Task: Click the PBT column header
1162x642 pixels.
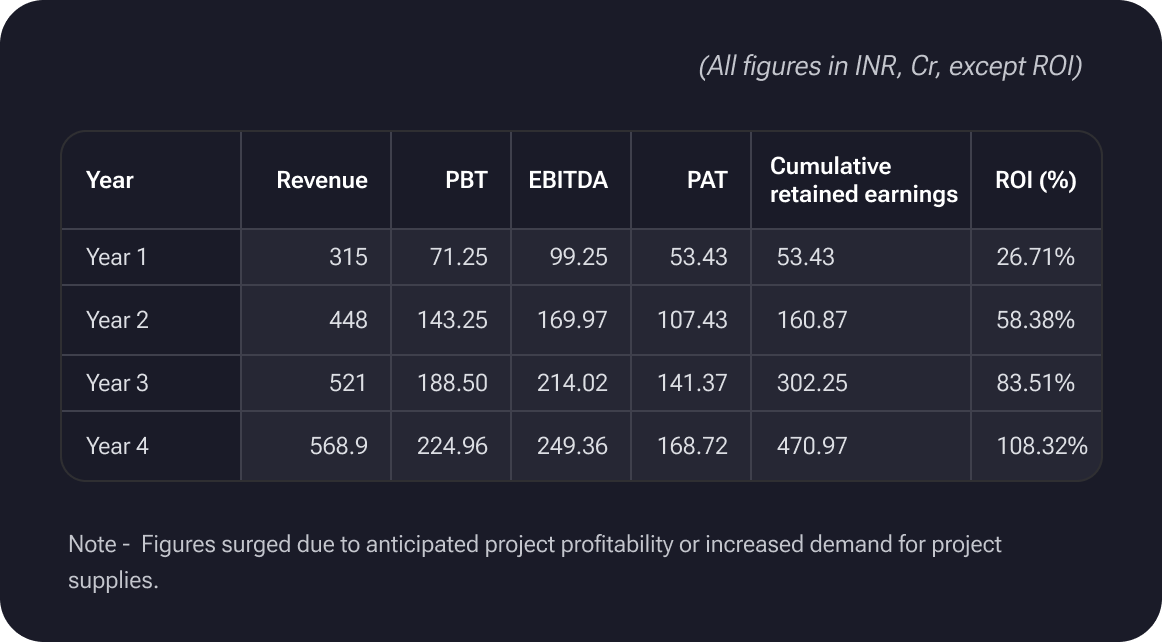Action: pos(466,180)
